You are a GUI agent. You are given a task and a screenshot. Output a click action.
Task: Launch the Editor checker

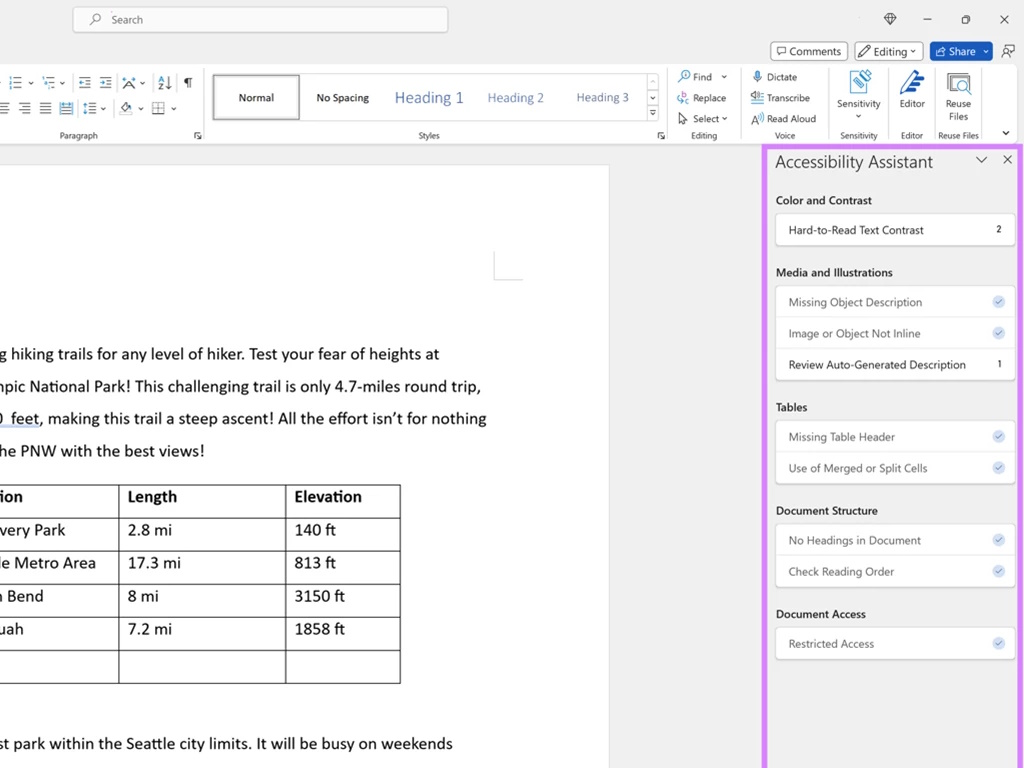[x=912, y=90]
